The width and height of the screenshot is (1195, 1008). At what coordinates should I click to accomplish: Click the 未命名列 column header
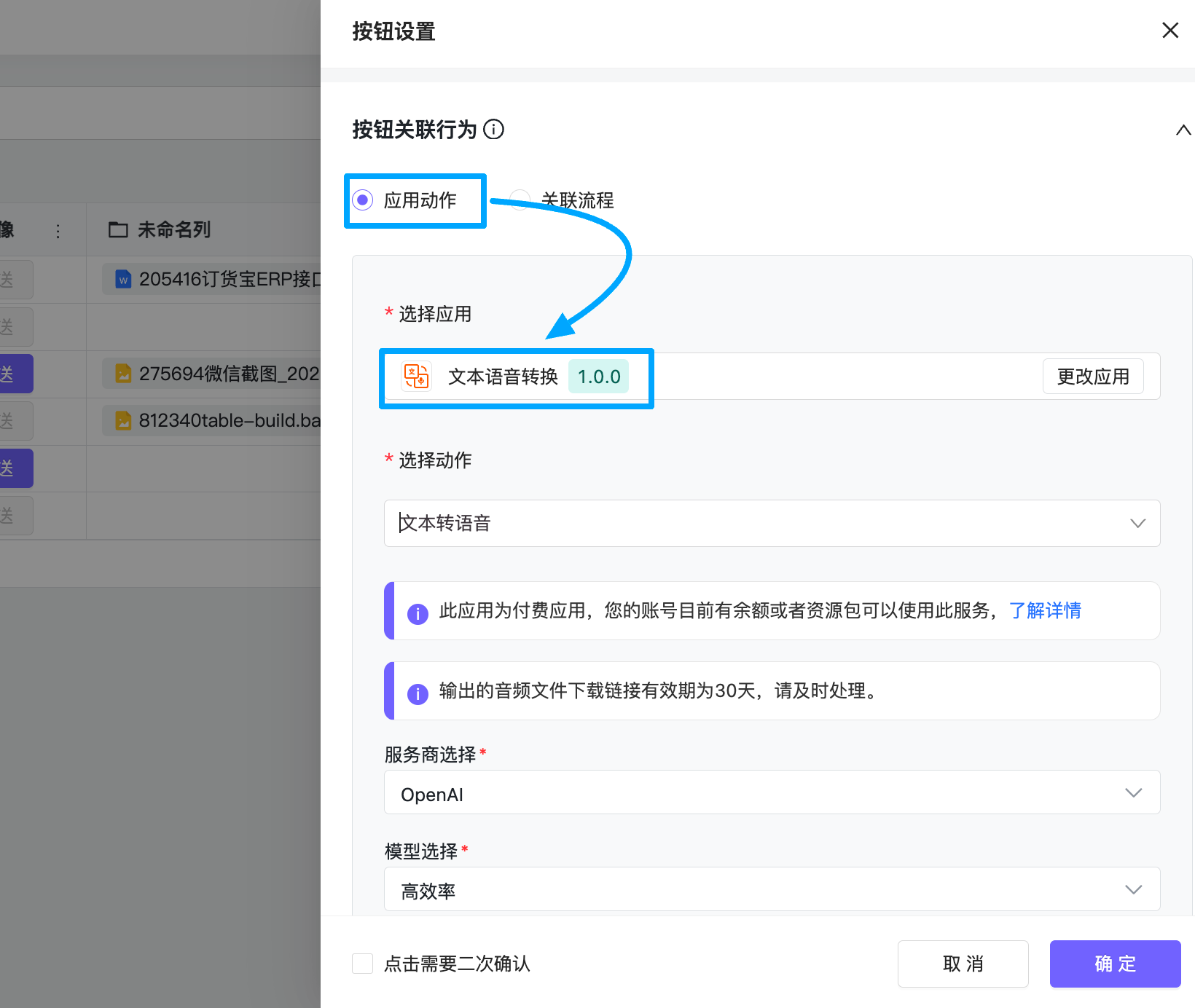pyautogui.click(x=204, y=230)
